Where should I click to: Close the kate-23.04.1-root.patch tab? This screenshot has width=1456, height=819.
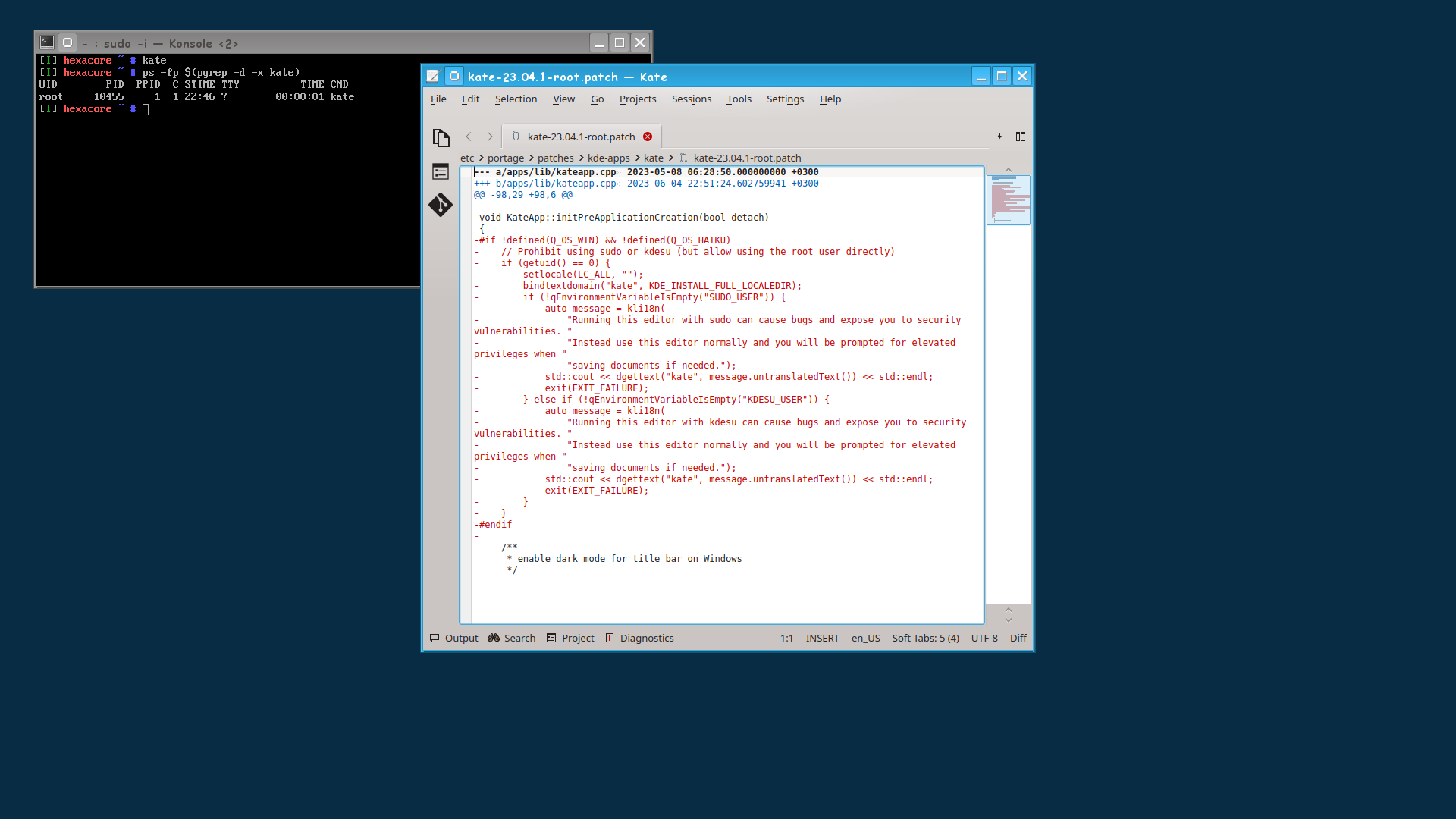tap(648, 136)
